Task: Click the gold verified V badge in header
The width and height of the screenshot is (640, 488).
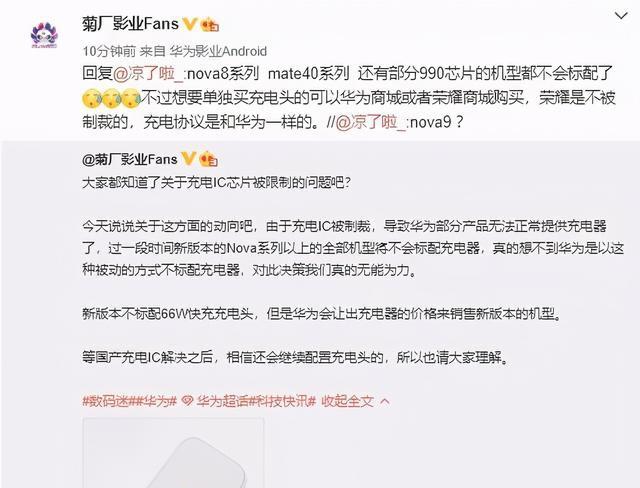Action: (189, 24)
